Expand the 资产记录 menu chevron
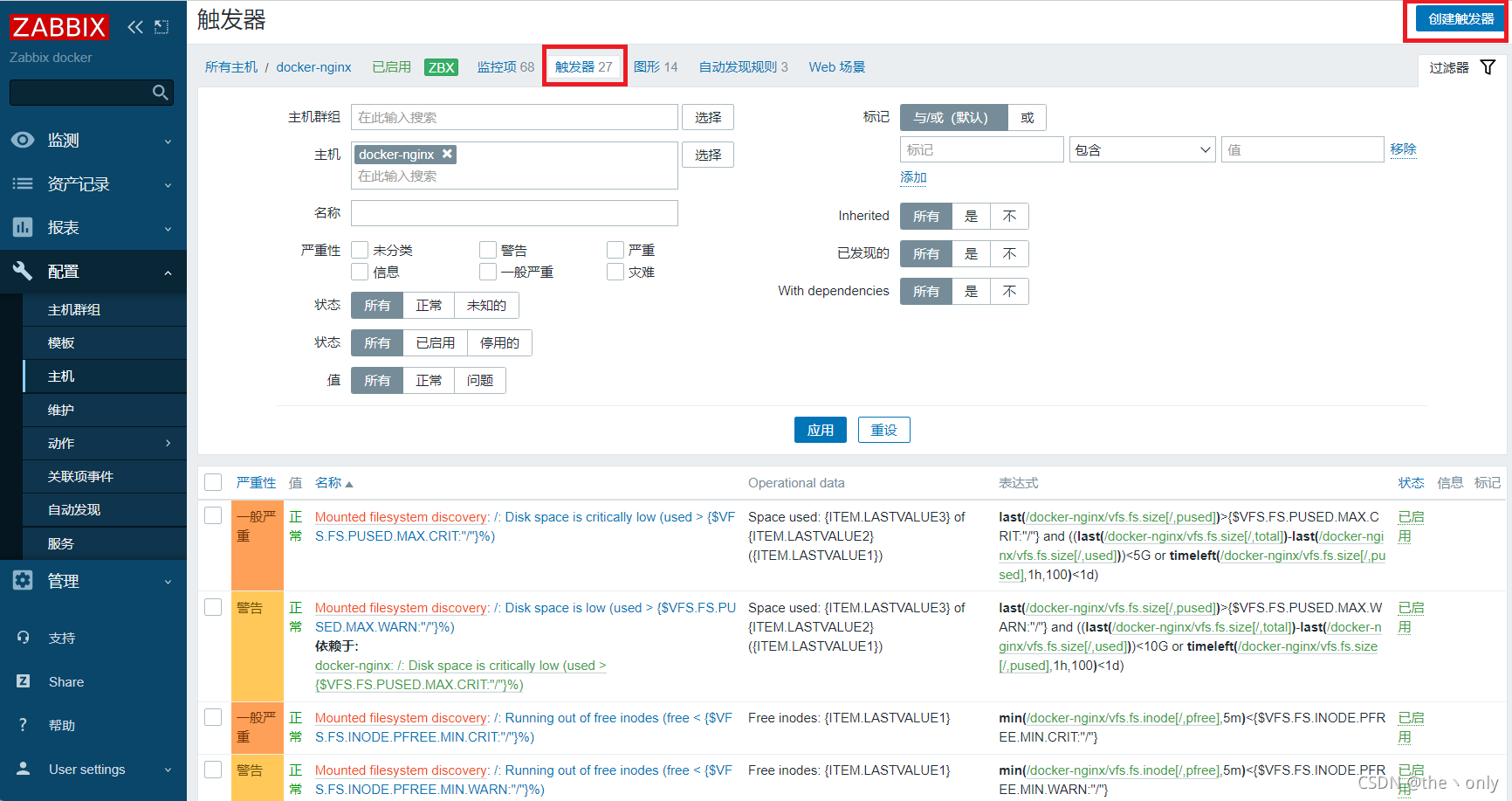This screenshot has height=801, width=1512. [168, 185]
